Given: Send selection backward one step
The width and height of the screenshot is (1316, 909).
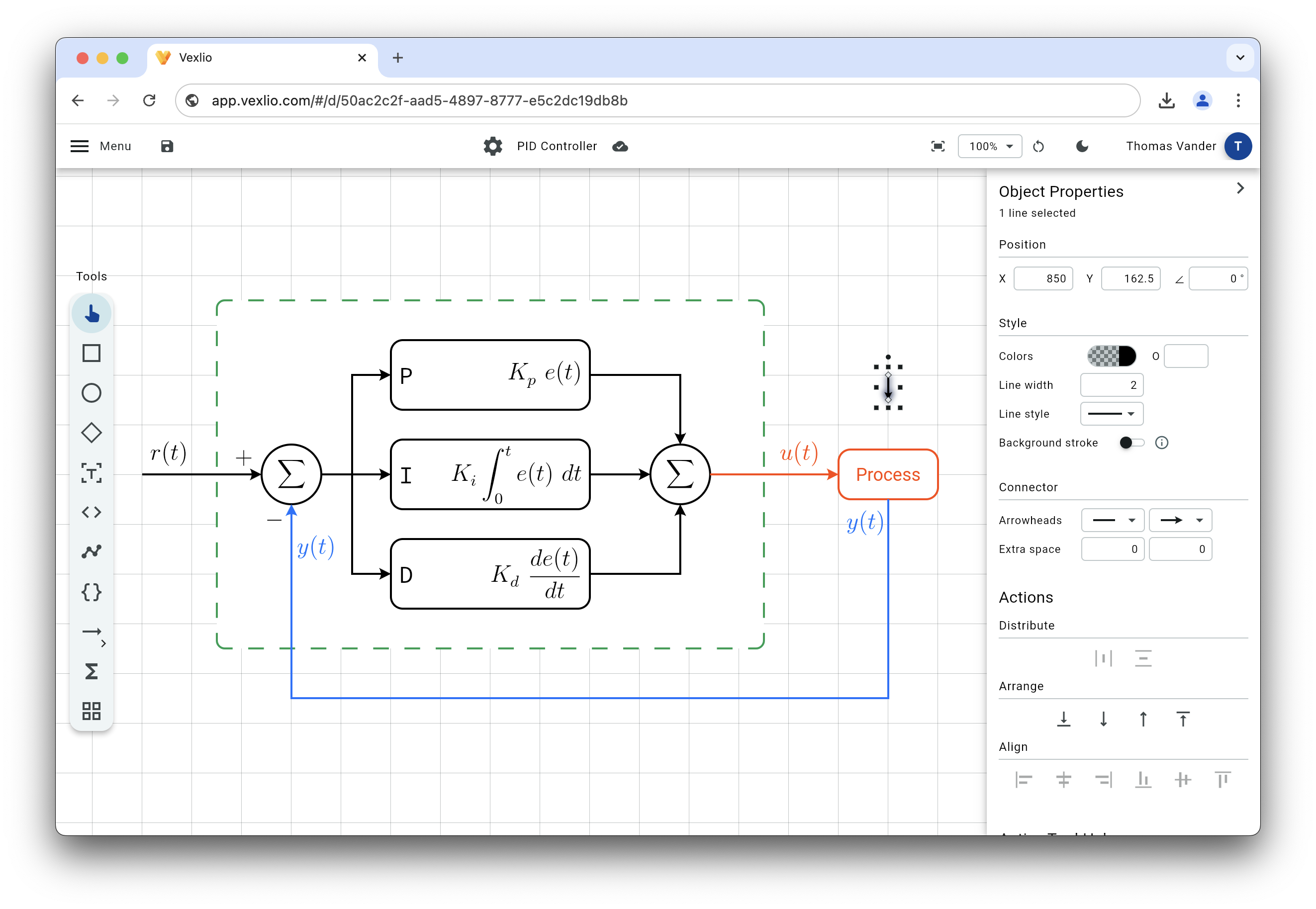Looking at the screenshot, I should click(x=1104, y=720).
